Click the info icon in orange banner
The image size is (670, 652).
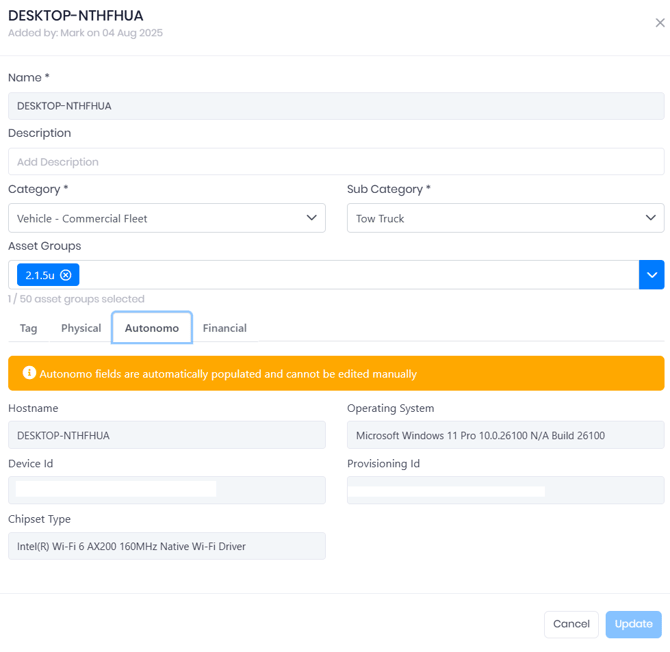click(x=29, y=373)
